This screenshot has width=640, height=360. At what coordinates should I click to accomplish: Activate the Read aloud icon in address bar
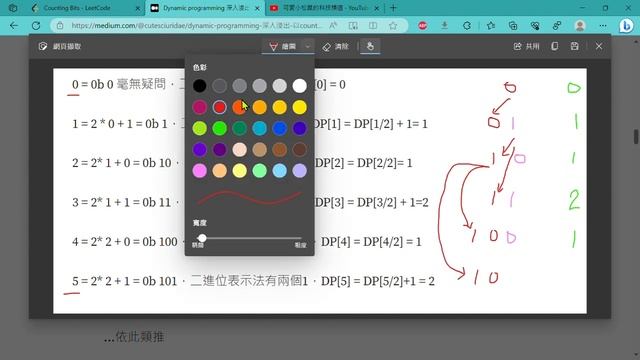tap(333, 25)
